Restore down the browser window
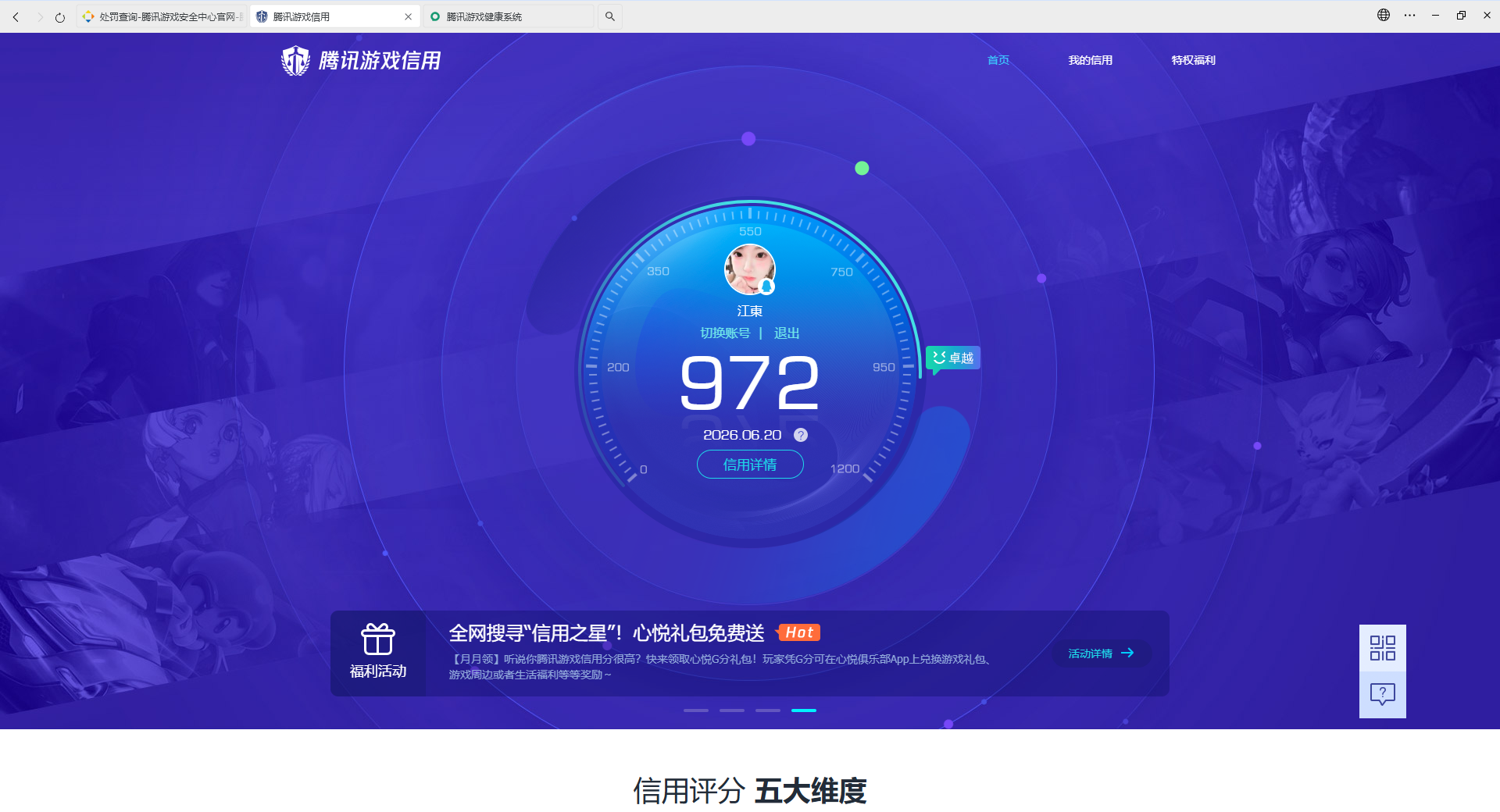 pos(1461,15)
